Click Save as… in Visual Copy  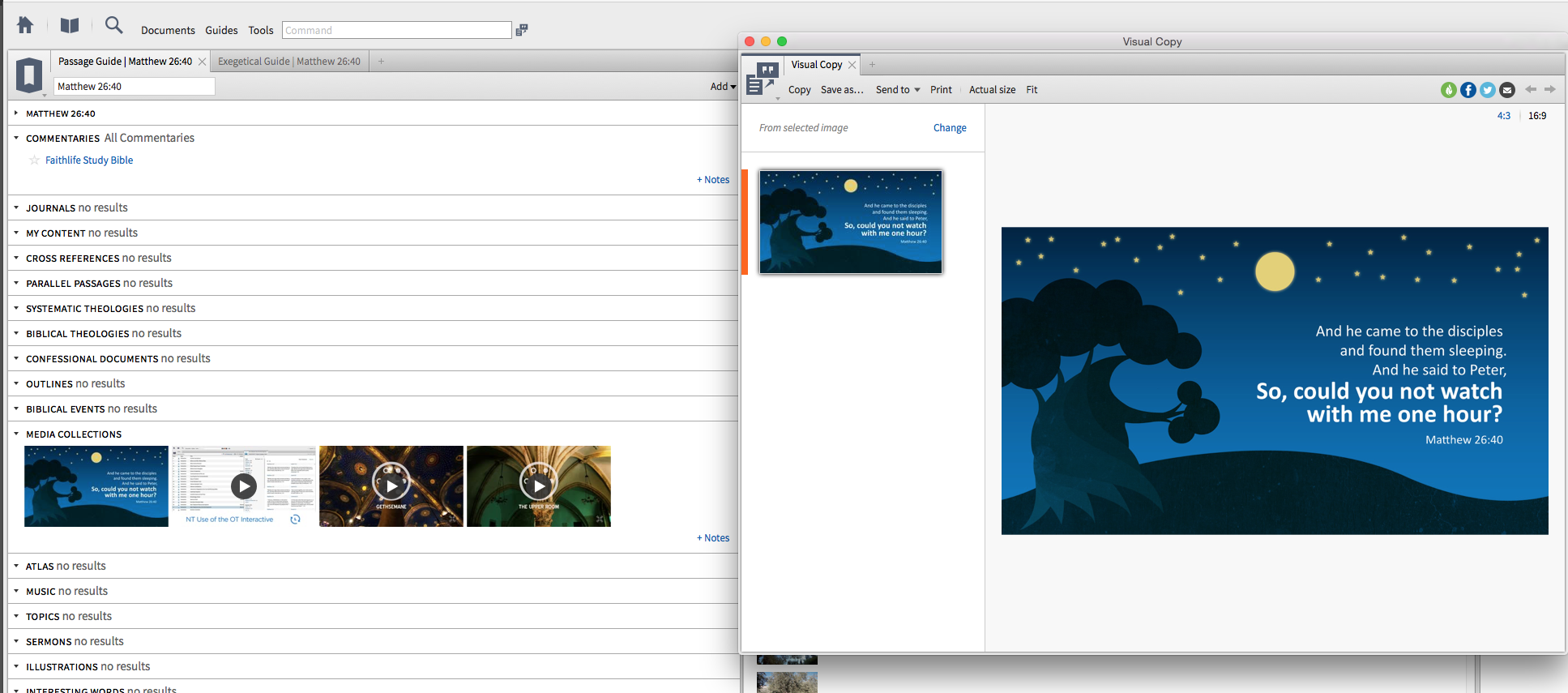coord(842,90)
